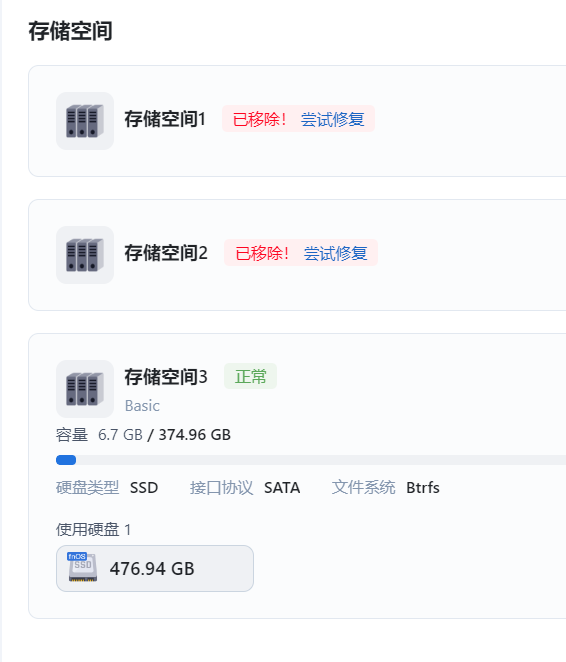The width and height of the screenshot is (566, 662).
Task: Select the 存储空间1 title
Action: tap(165, 119)
